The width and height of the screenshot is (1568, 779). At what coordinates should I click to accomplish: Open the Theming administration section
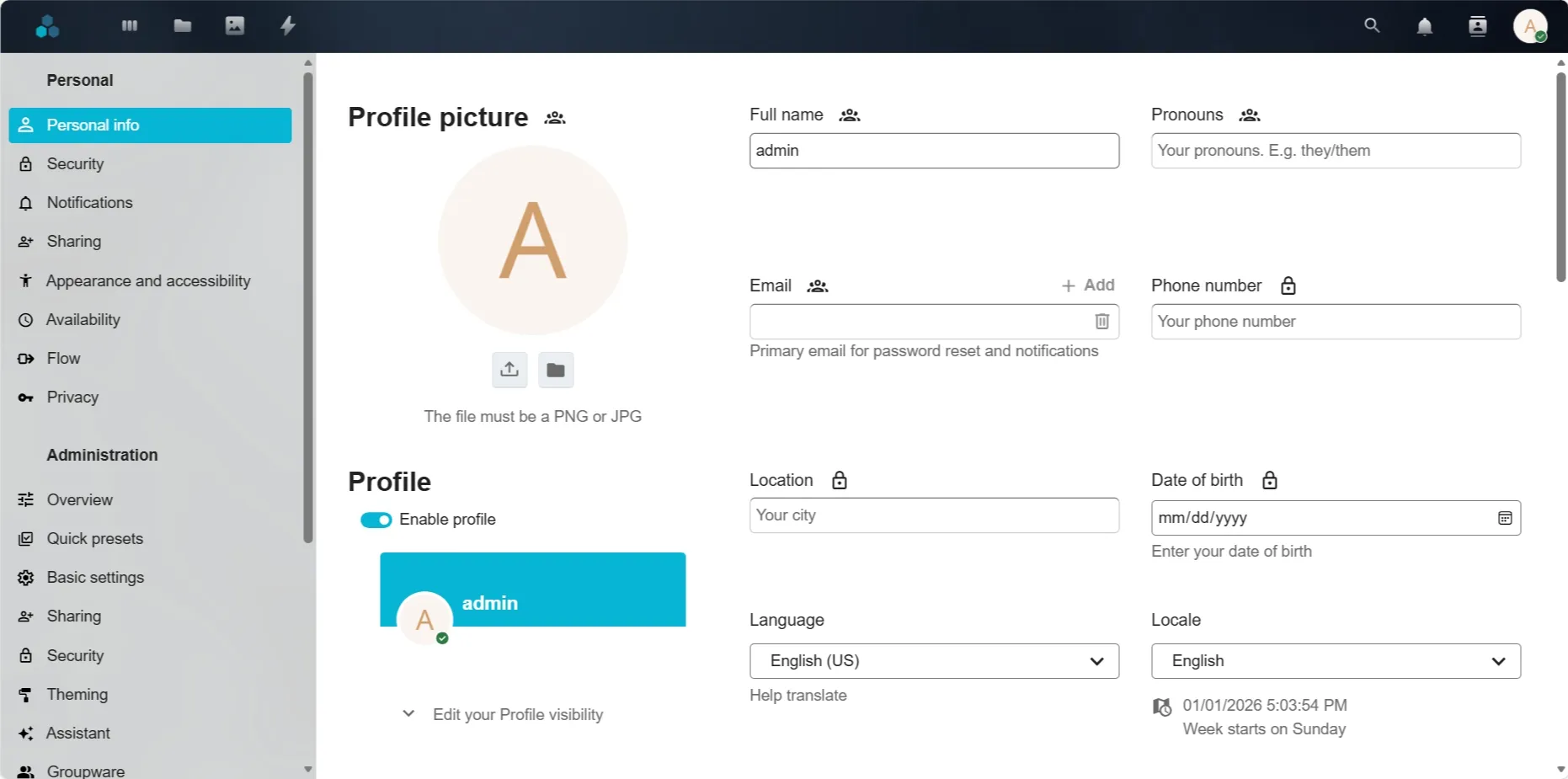click(x=77, y=694)
